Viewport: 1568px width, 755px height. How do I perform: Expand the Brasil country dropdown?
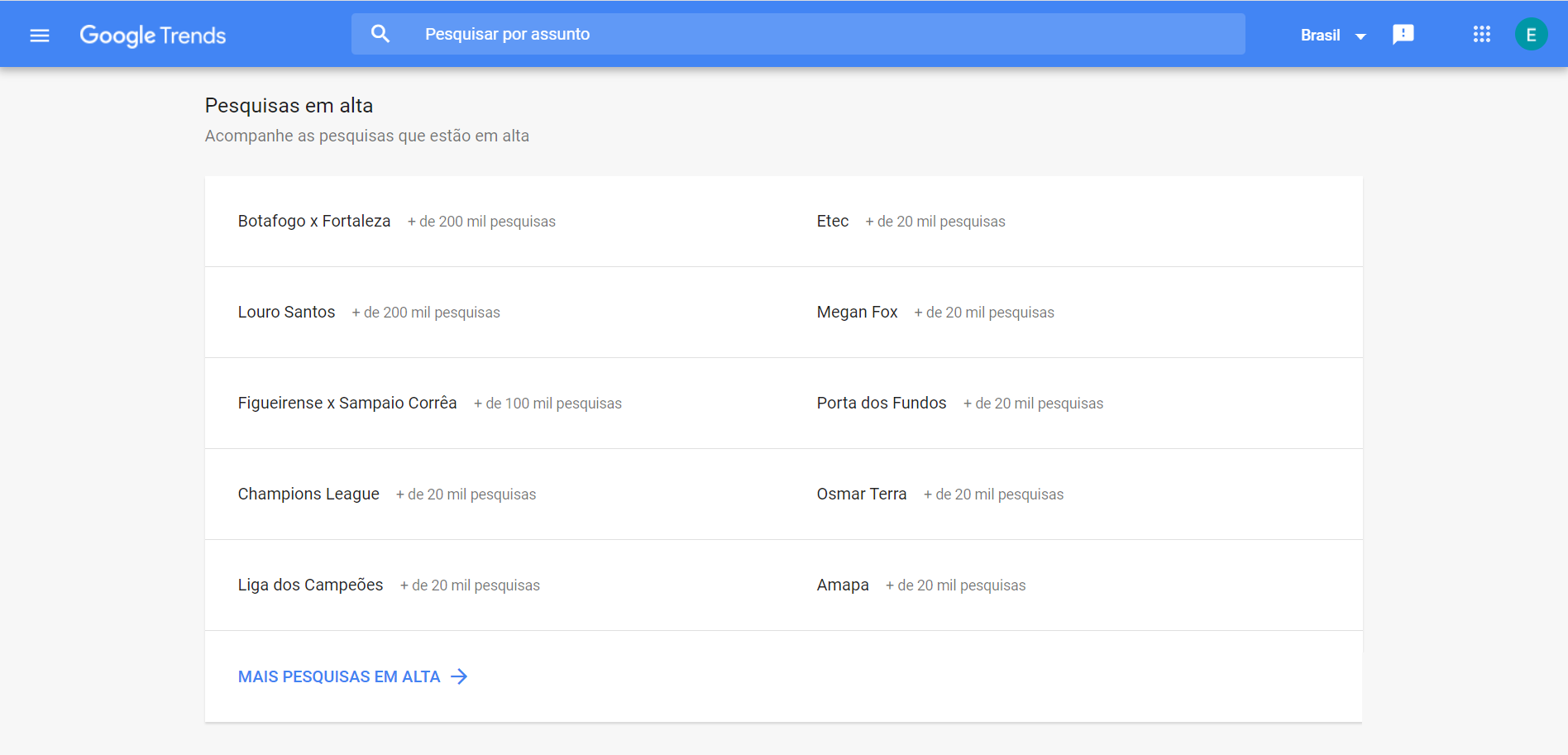(x=1332, y=36)
